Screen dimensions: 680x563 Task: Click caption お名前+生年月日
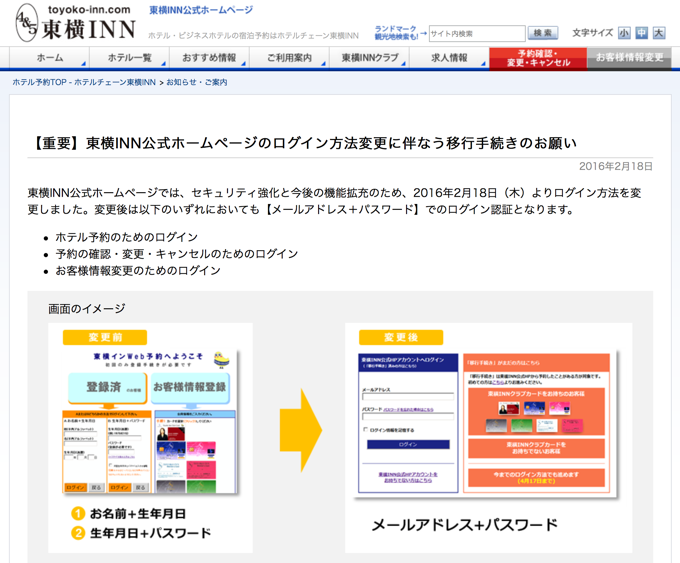(x=138, y=514)
